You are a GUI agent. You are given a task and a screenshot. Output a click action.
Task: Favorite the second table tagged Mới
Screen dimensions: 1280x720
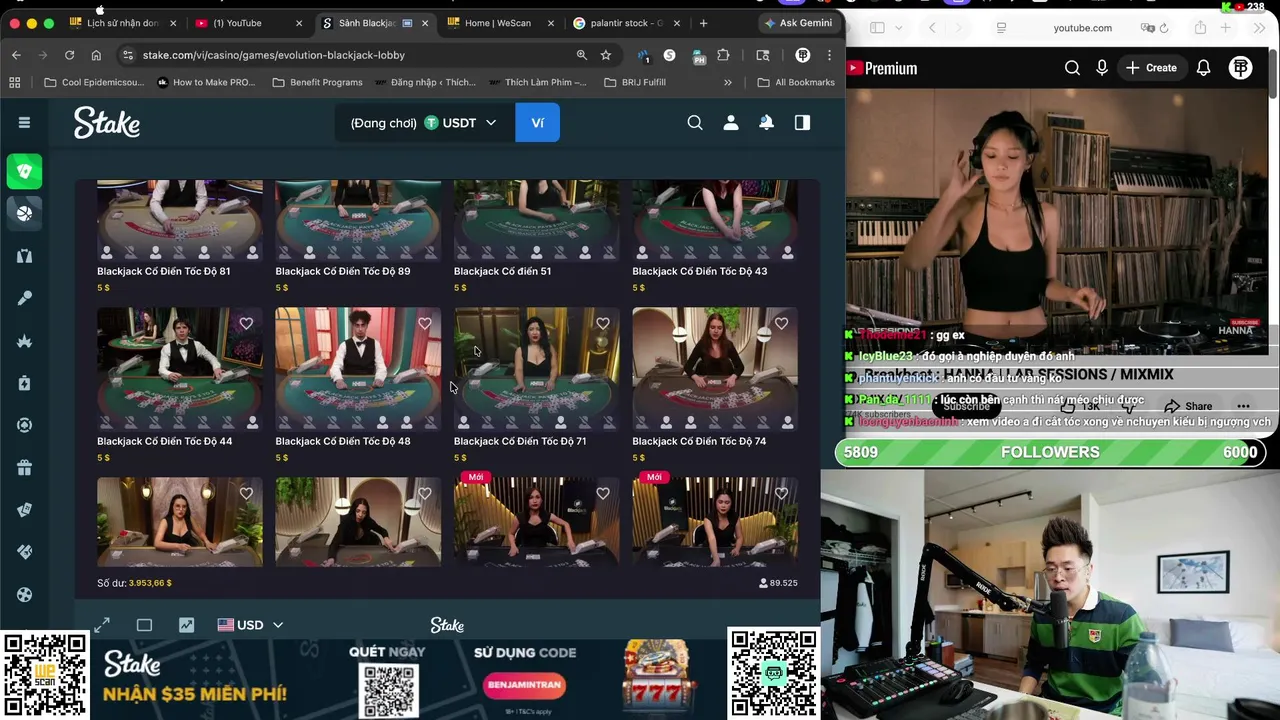(781, 493)
